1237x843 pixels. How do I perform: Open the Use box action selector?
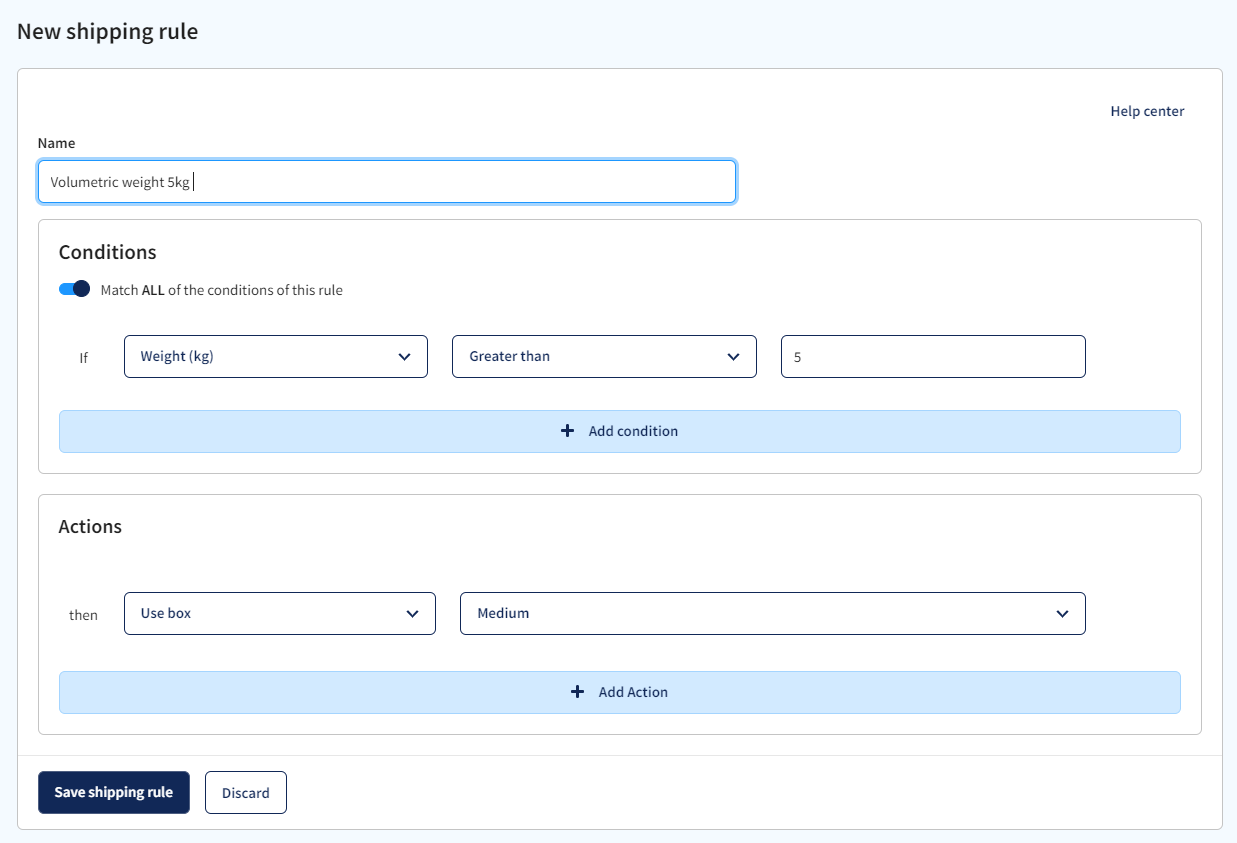tap(279, 613)
